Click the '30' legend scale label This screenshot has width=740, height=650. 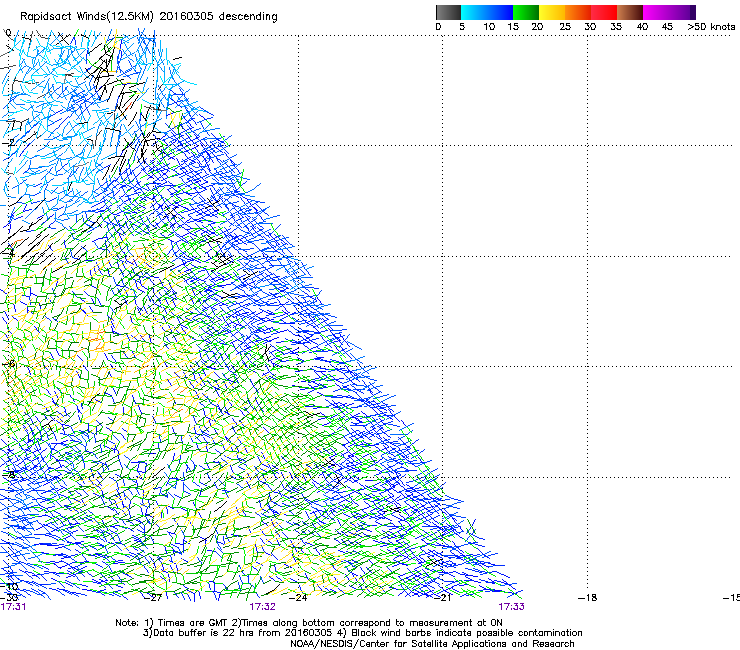pos(590,27)
